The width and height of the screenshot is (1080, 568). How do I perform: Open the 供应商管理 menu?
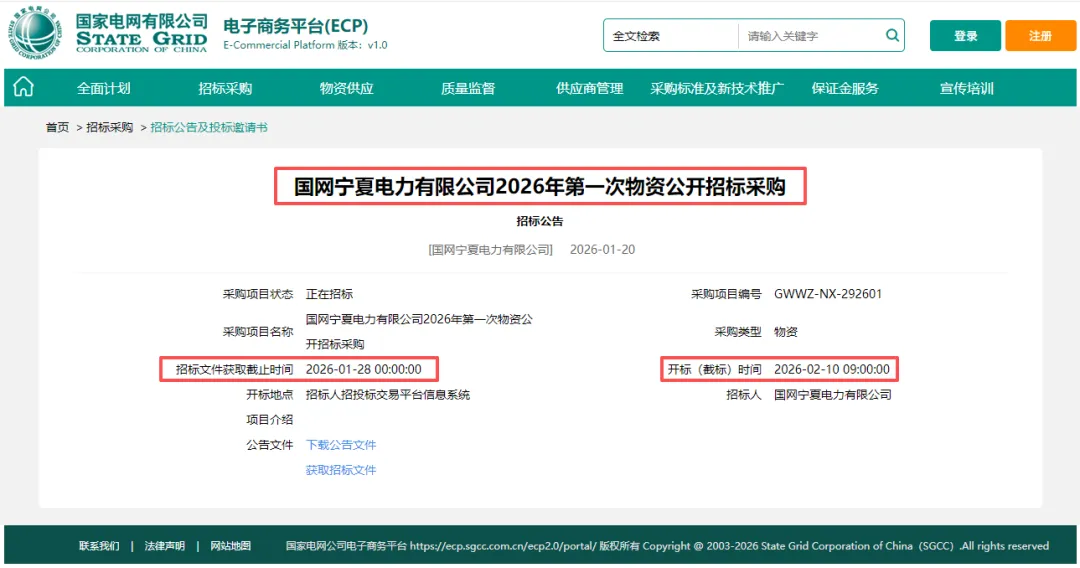590,88
